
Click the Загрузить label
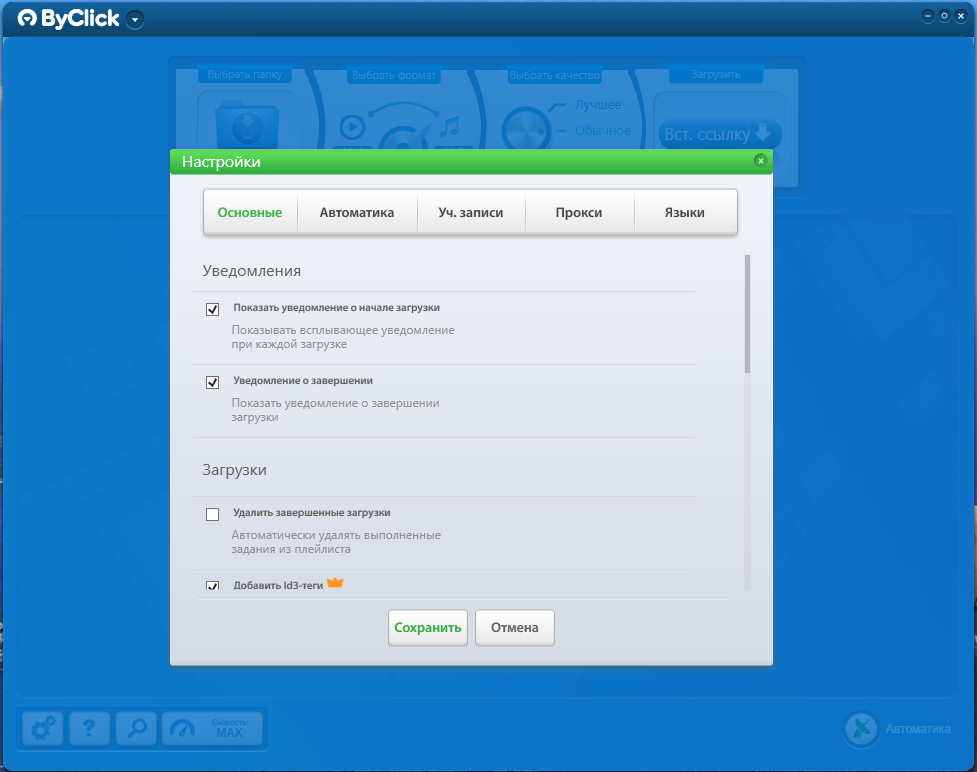pos(715,74)
